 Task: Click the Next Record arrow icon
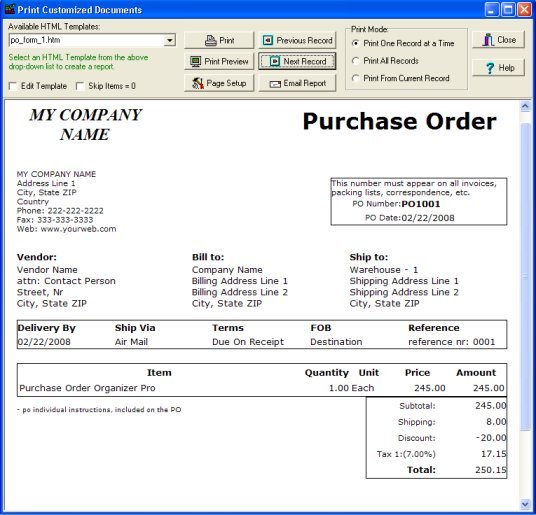(x=275, y=62)
